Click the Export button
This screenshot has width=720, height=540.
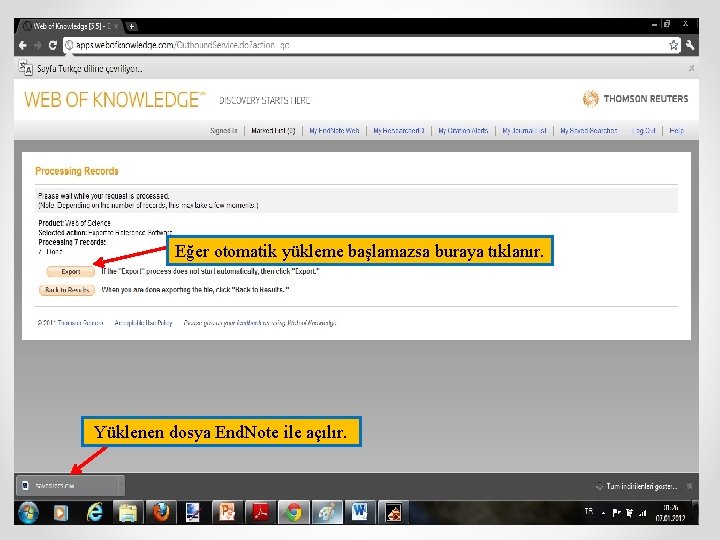71,271
